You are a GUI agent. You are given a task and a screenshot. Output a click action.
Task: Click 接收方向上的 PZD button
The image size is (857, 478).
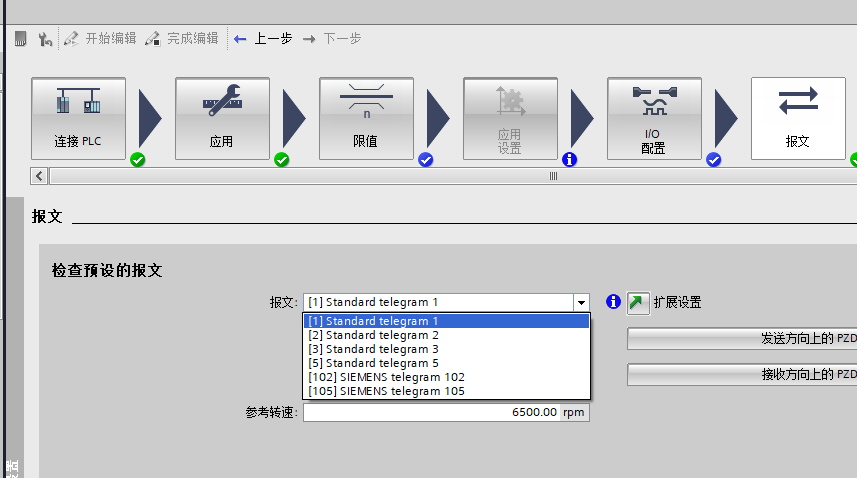point(741,375)
